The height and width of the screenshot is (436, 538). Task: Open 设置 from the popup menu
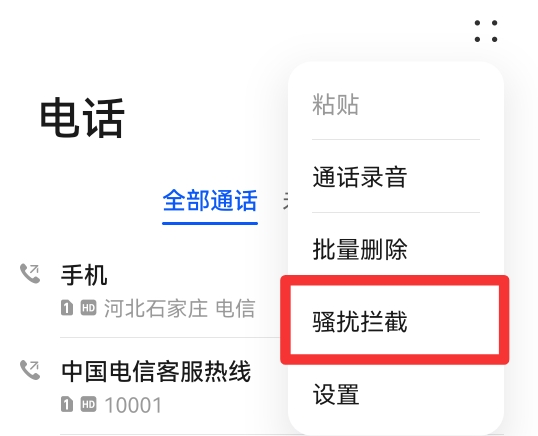tap(396, 394)
